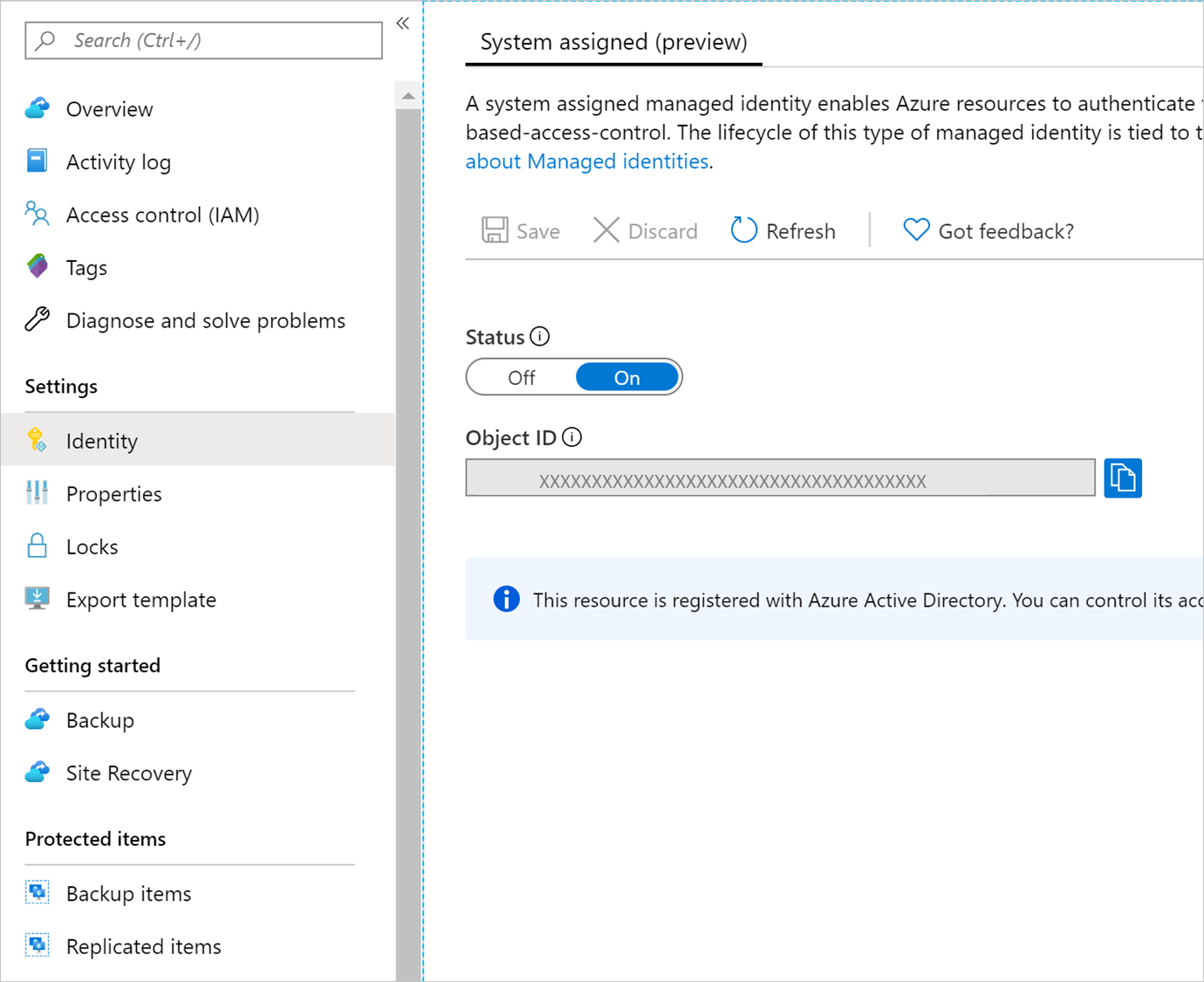Click the Diagnose and solve problems wrench
The height and width of the screenshot is (982, 1204).
[x=38, y=319]
